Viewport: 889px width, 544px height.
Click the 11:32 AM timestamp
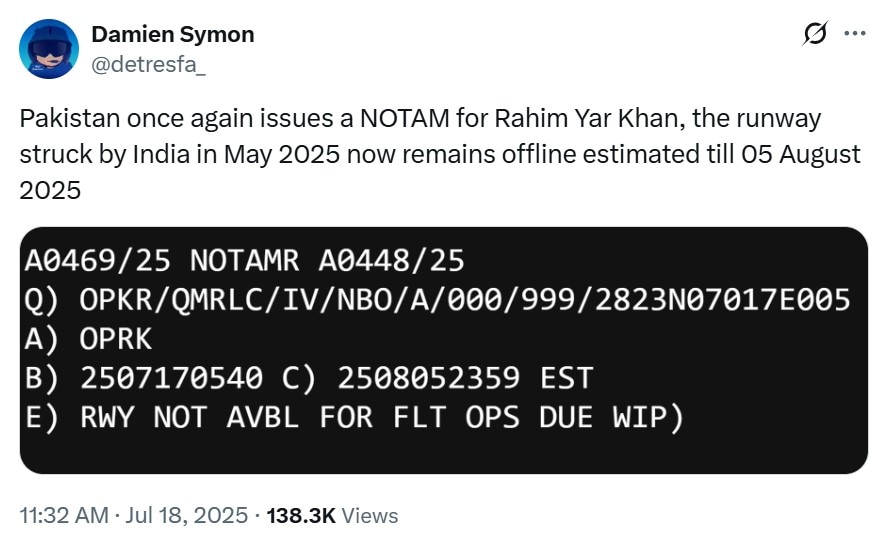64,515
